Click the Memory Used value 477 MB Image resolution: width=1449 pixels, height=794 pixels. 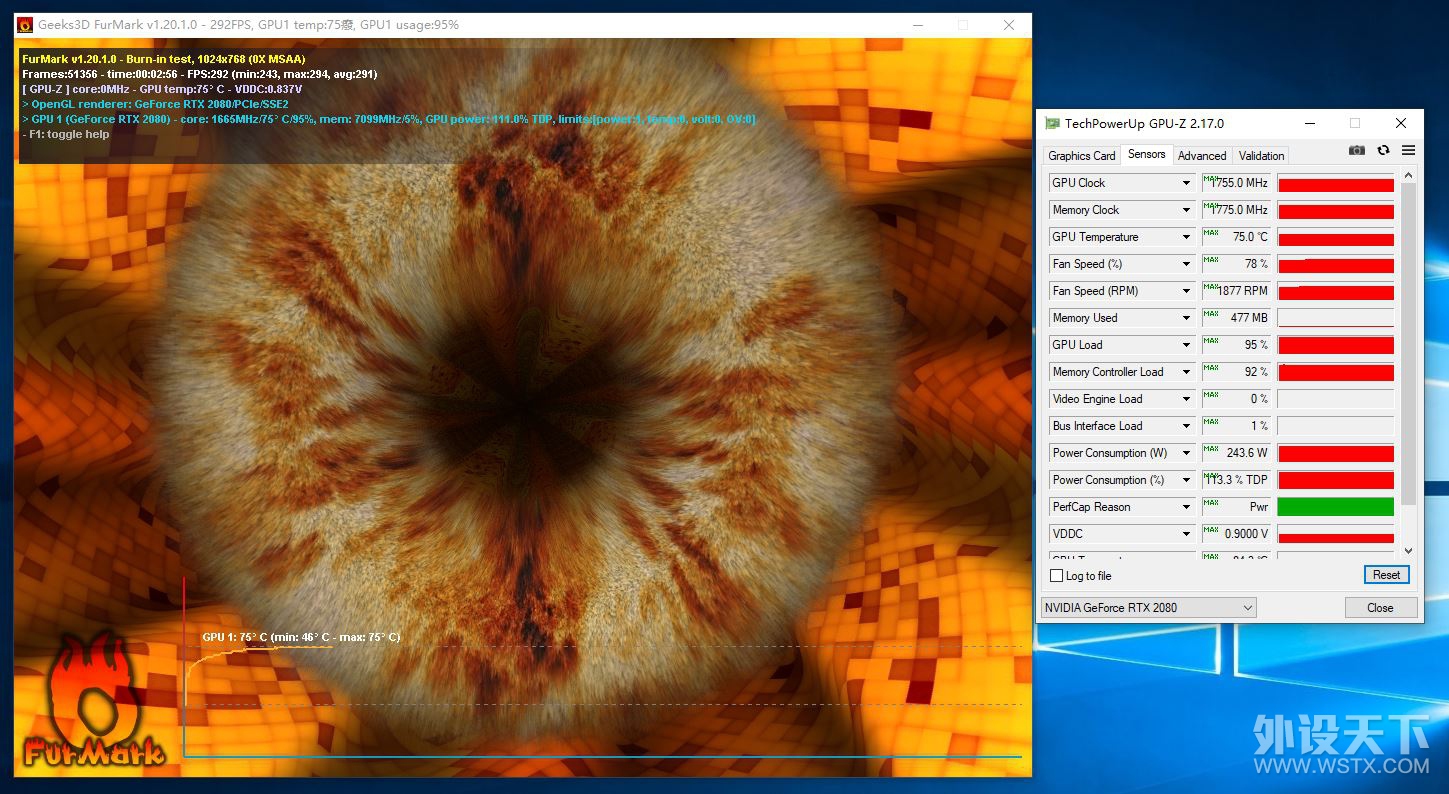click(1236, 318)
